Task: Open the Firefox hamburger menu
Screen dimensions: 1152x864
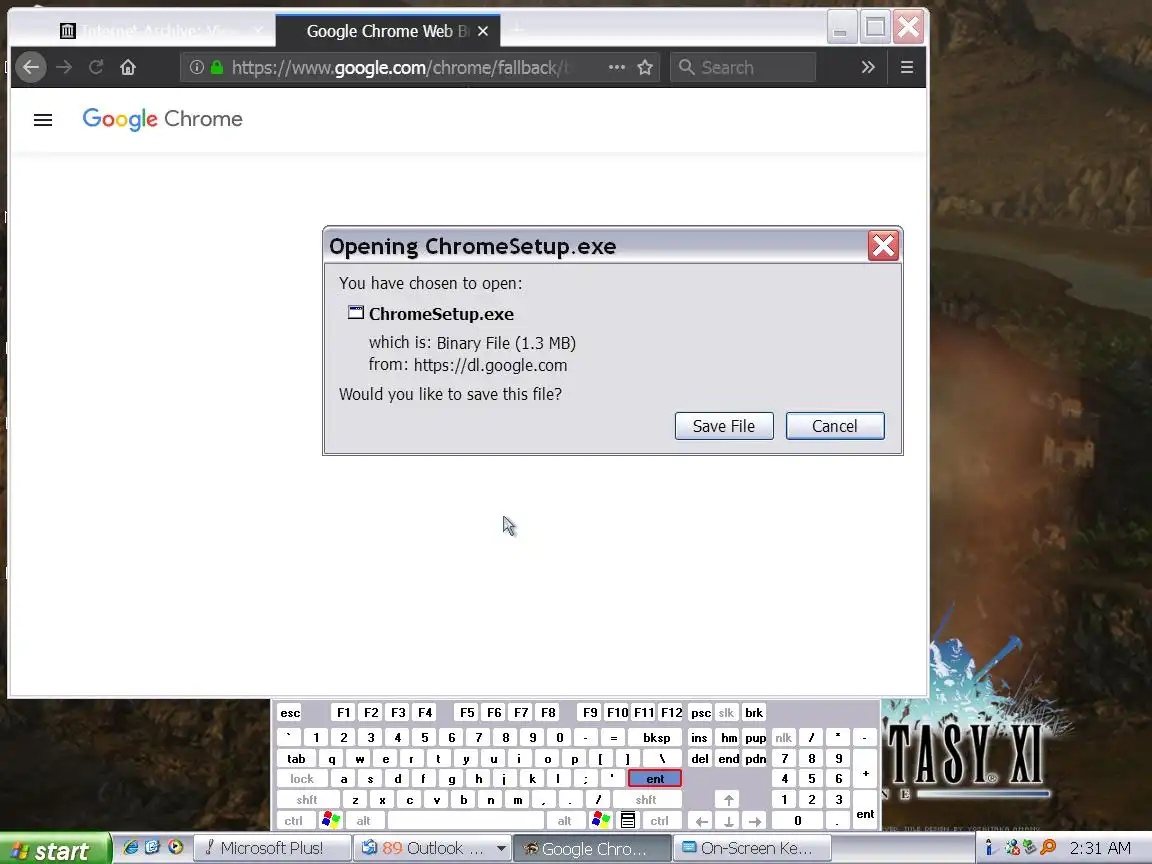Action: [x=907, y=68]
